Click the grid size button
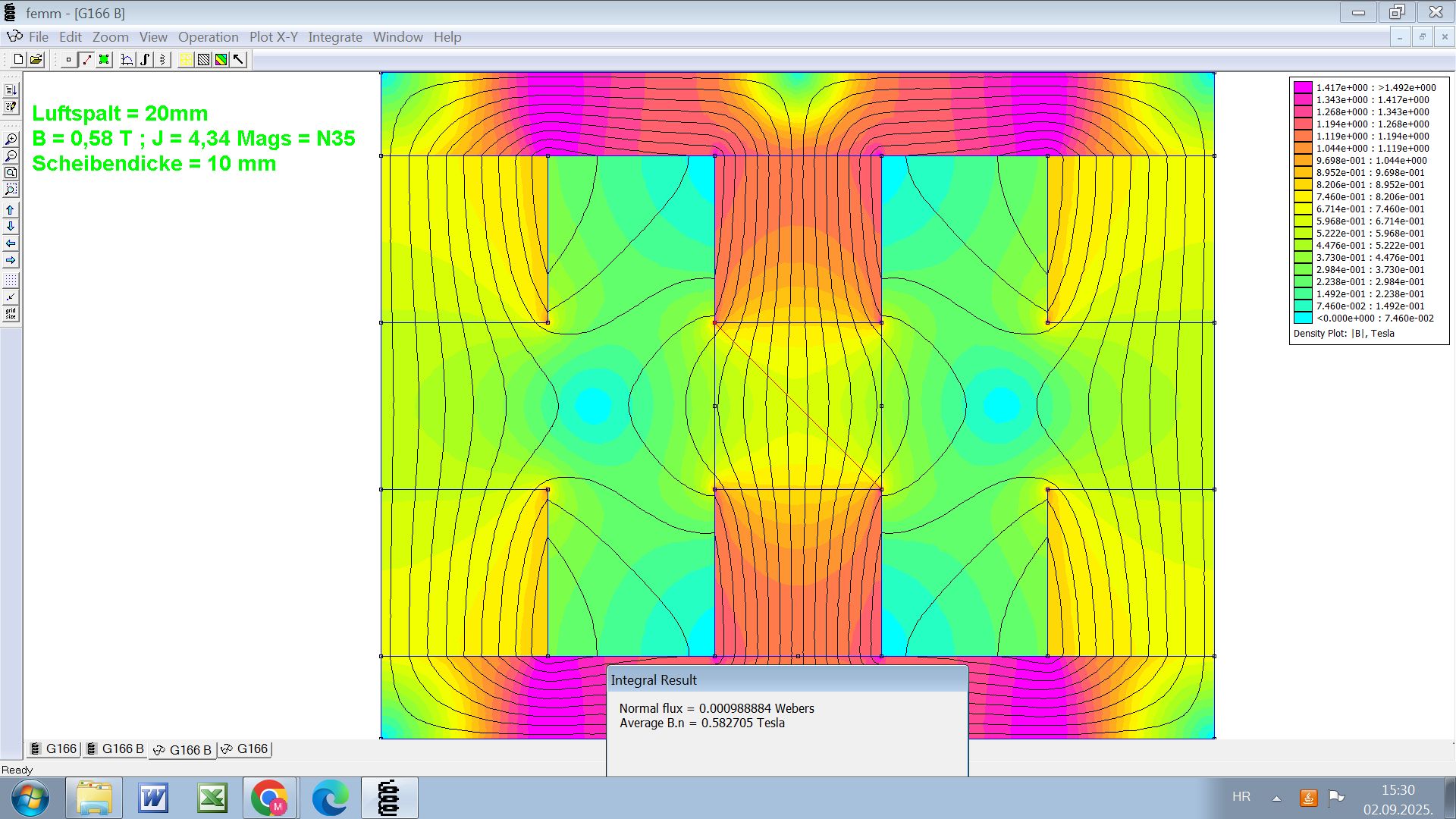 [11, 314]
